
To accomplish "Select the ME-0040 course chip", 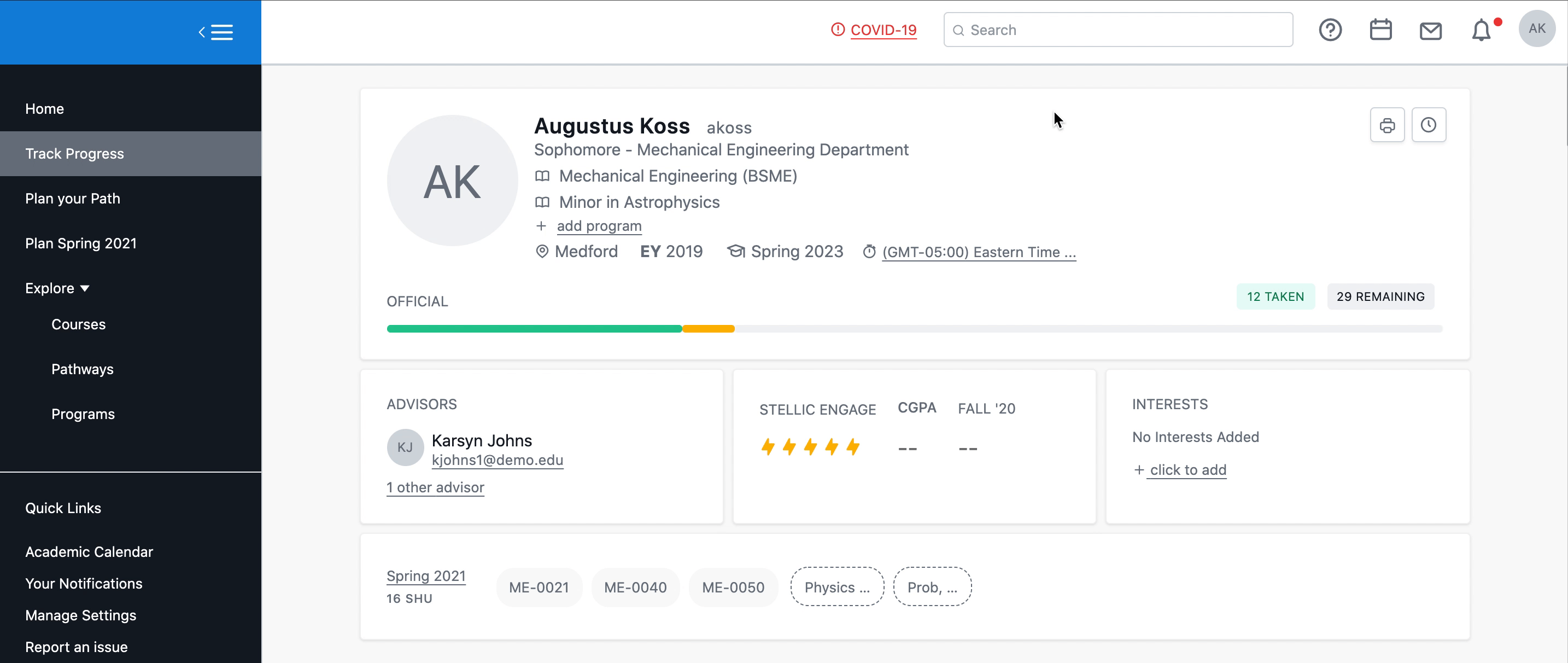I will (x=635, y=588).
